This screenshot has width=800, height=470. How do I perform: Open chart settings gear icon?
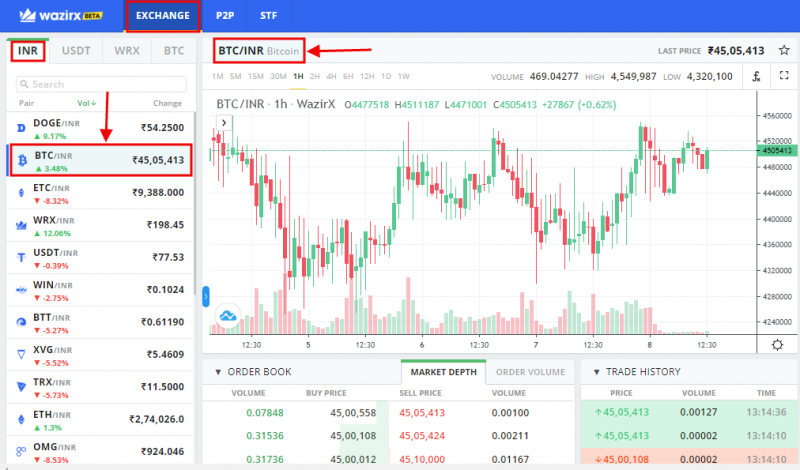click(777, 345)
